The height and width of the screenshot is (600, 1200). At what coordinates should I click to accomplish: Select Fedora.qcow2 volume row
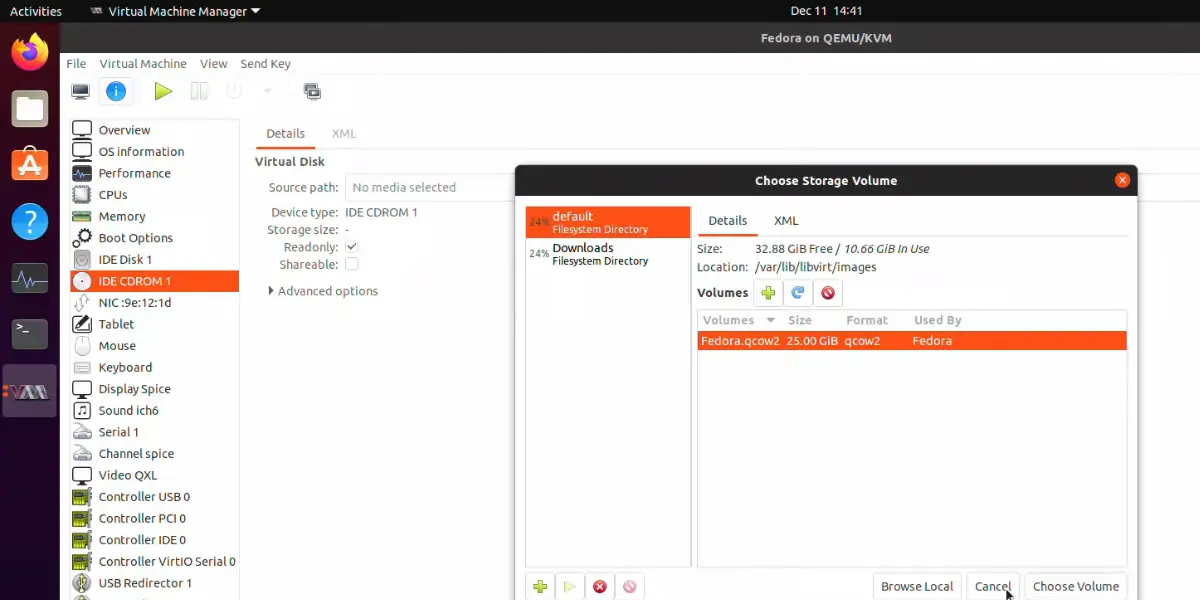click(x=912, y=341)
